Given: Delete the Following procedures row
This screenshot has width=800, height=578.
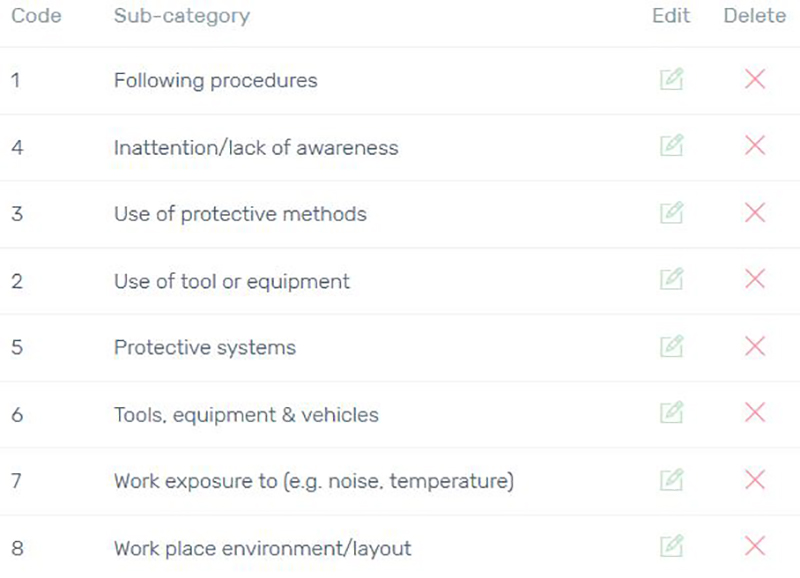Looking at the screenshot, I should [x=755, y=79].
